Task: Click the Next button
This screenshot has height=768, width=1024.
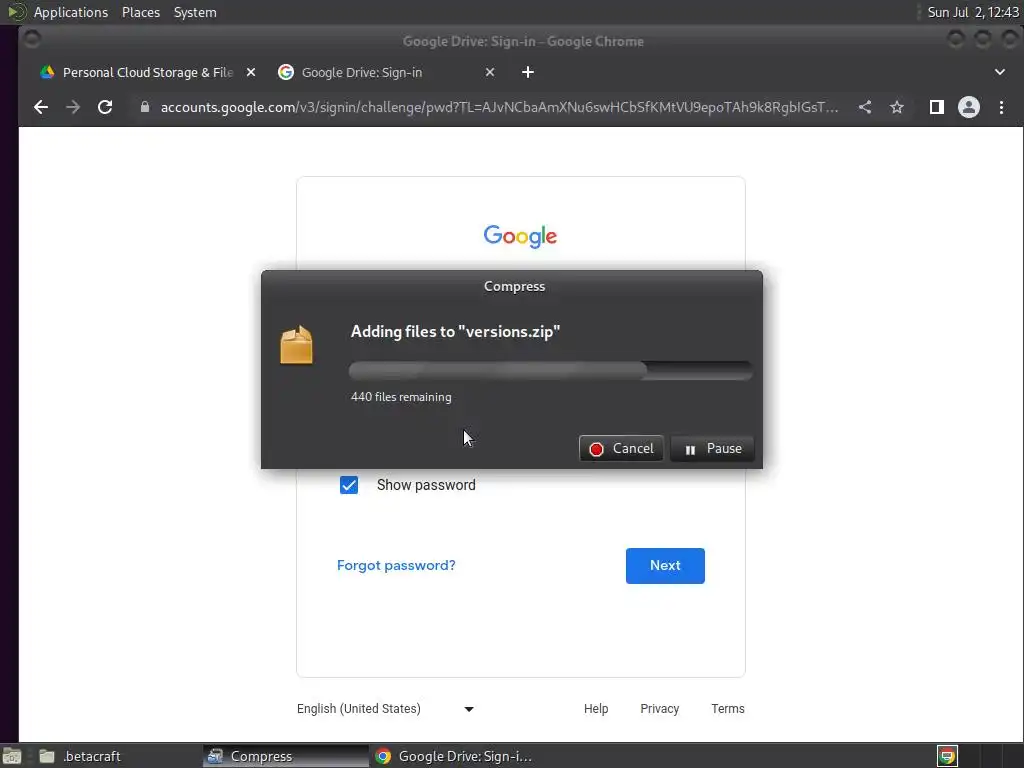Action: click(665, 566)
